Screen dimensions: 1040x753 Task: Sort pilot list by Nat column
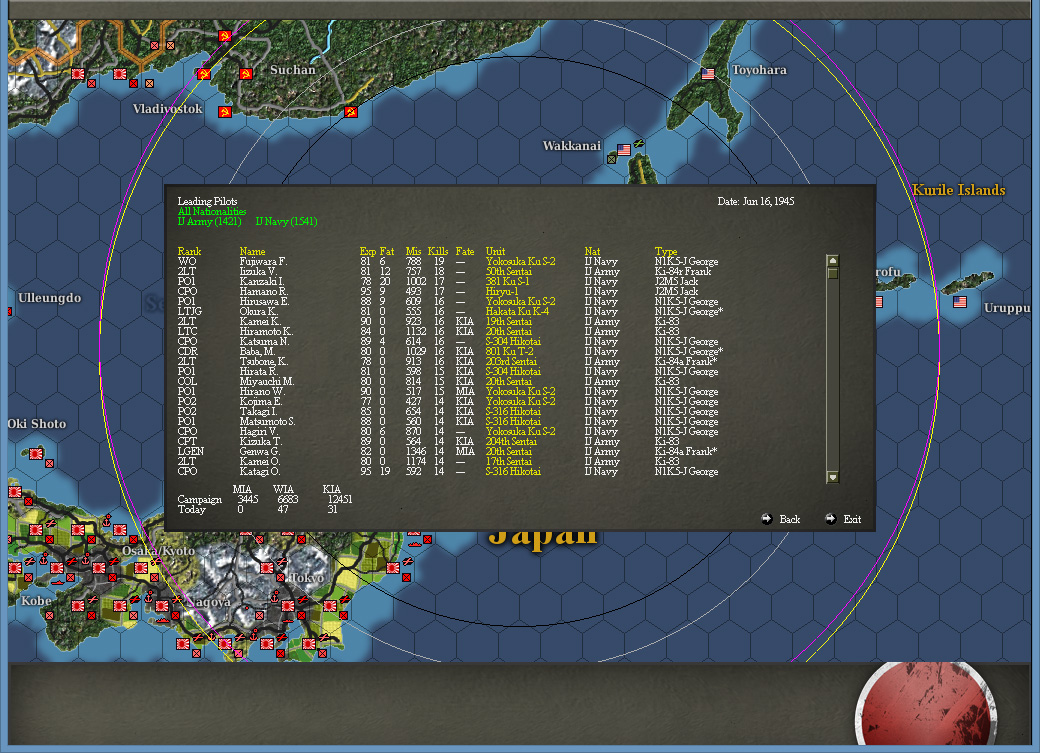click(592, 251)
